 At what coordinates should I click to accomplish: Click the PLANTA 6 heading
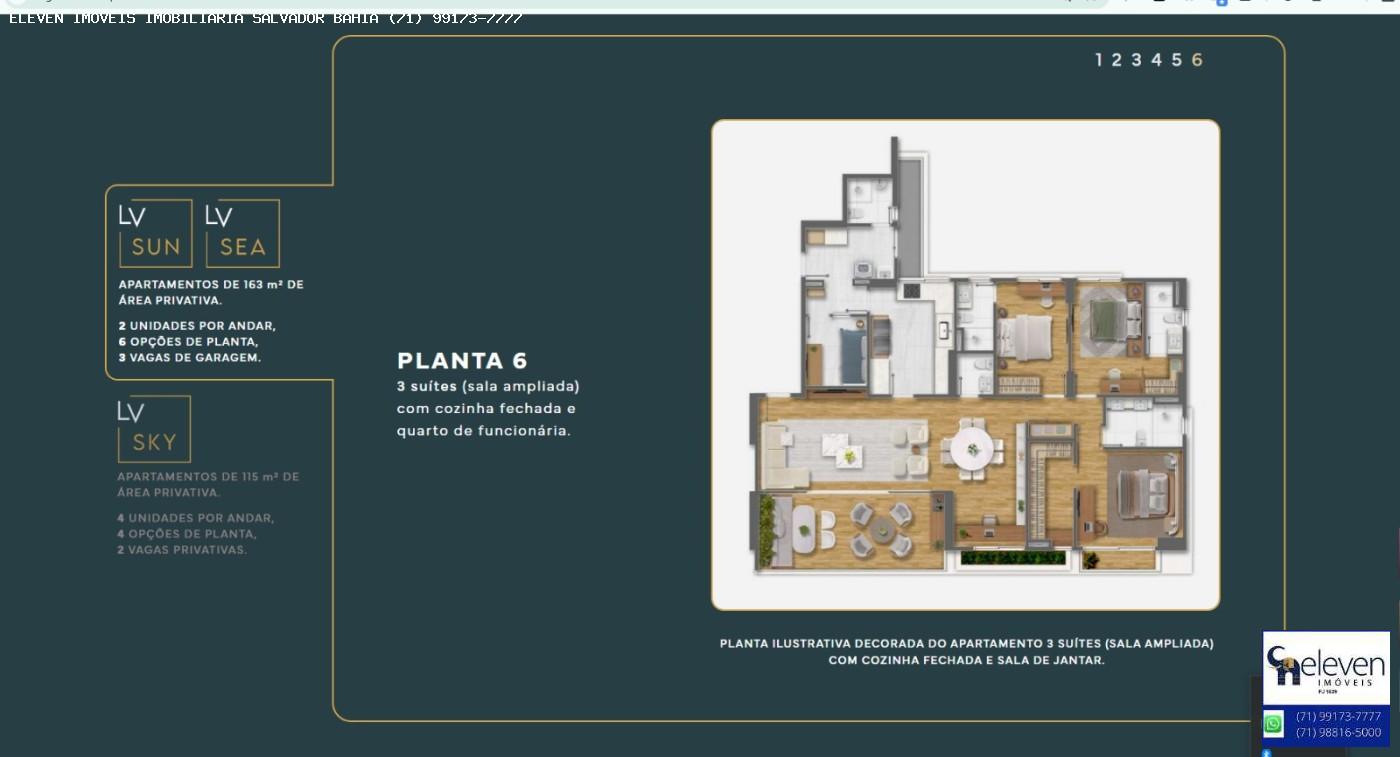[462, 361]
